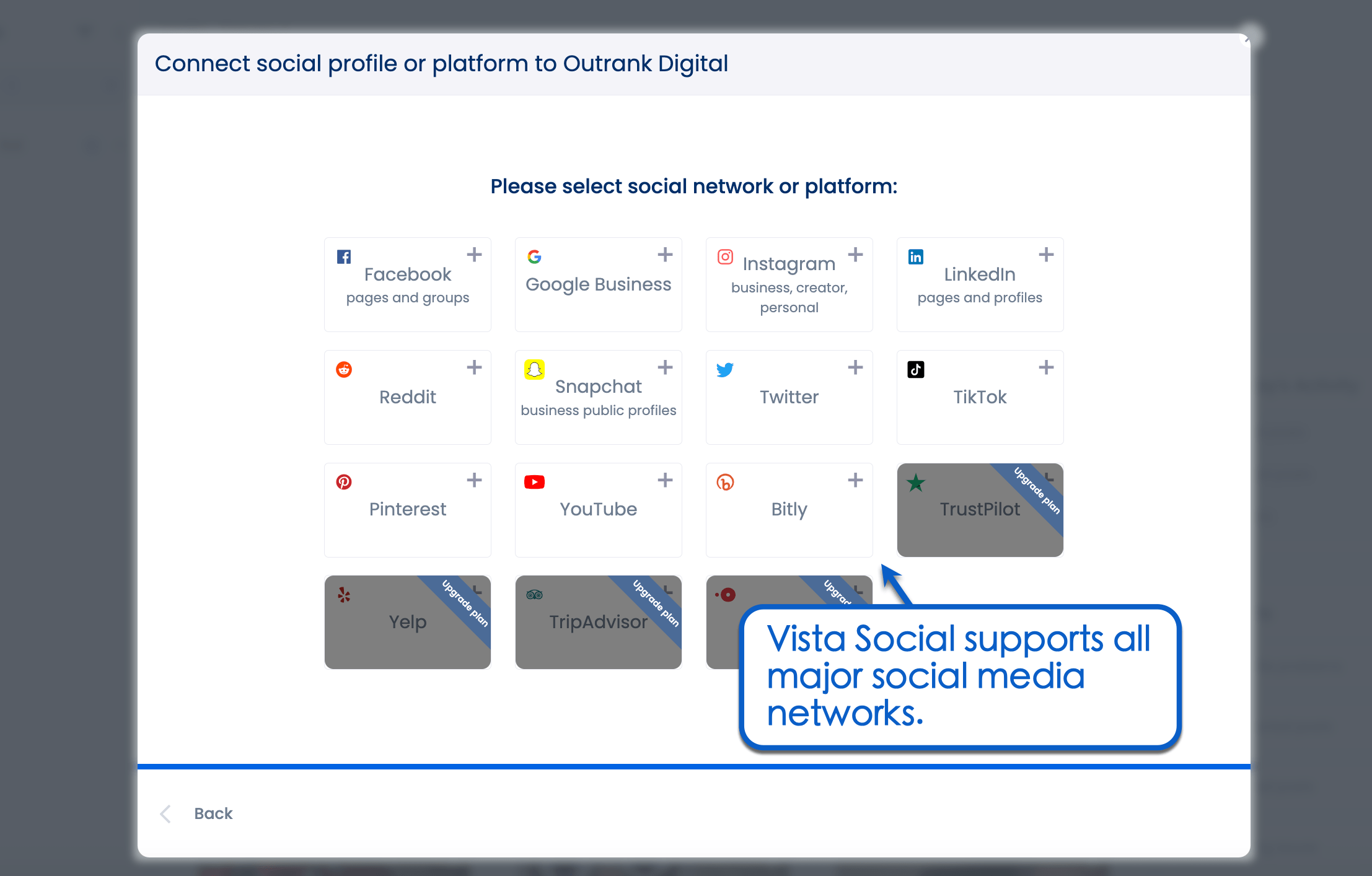The image size is (1372, 876).
Task: Select the Pinterest platform icon
Action: [x=343, y=481]
